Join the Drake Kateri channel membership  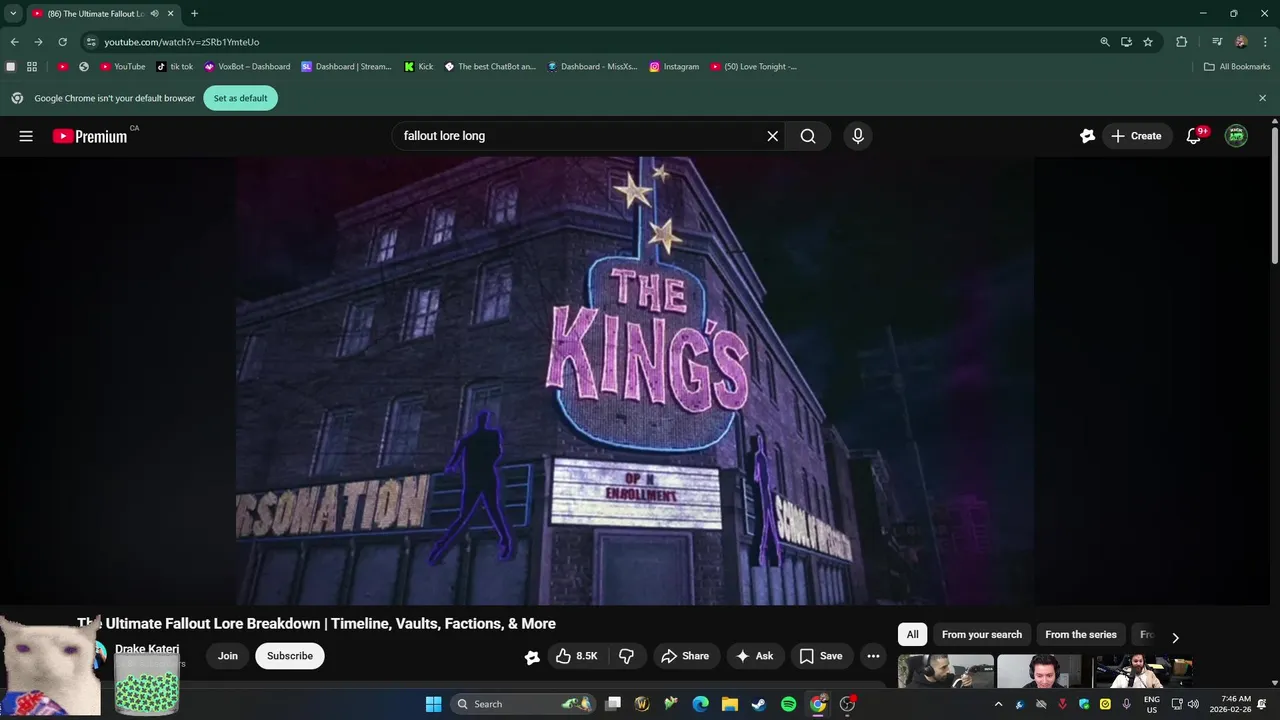tap(228, 656)
